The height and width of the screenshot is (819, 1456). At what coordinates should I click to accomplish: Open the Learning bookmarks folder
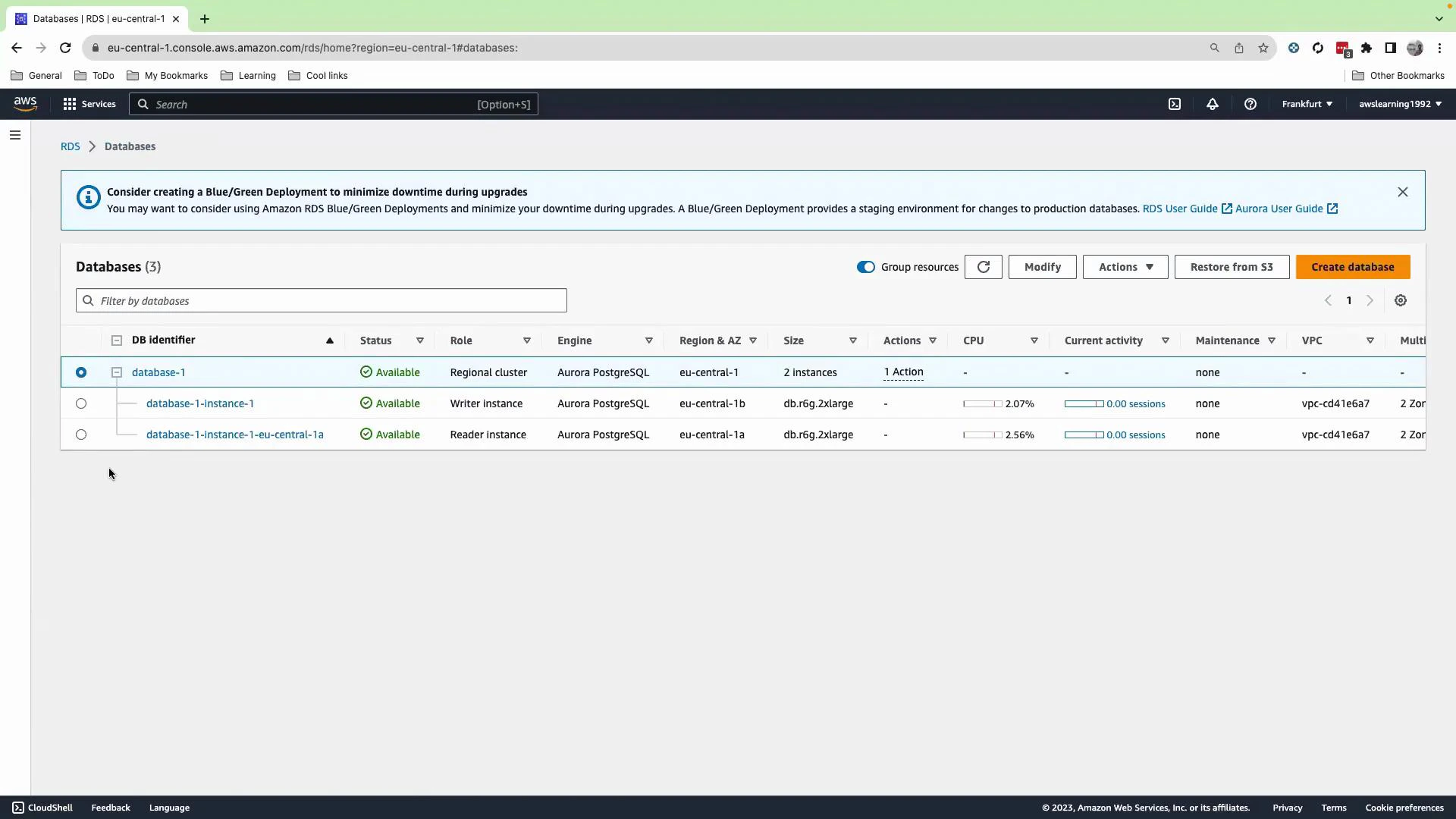pyautogui.click(x=248, y=75)
